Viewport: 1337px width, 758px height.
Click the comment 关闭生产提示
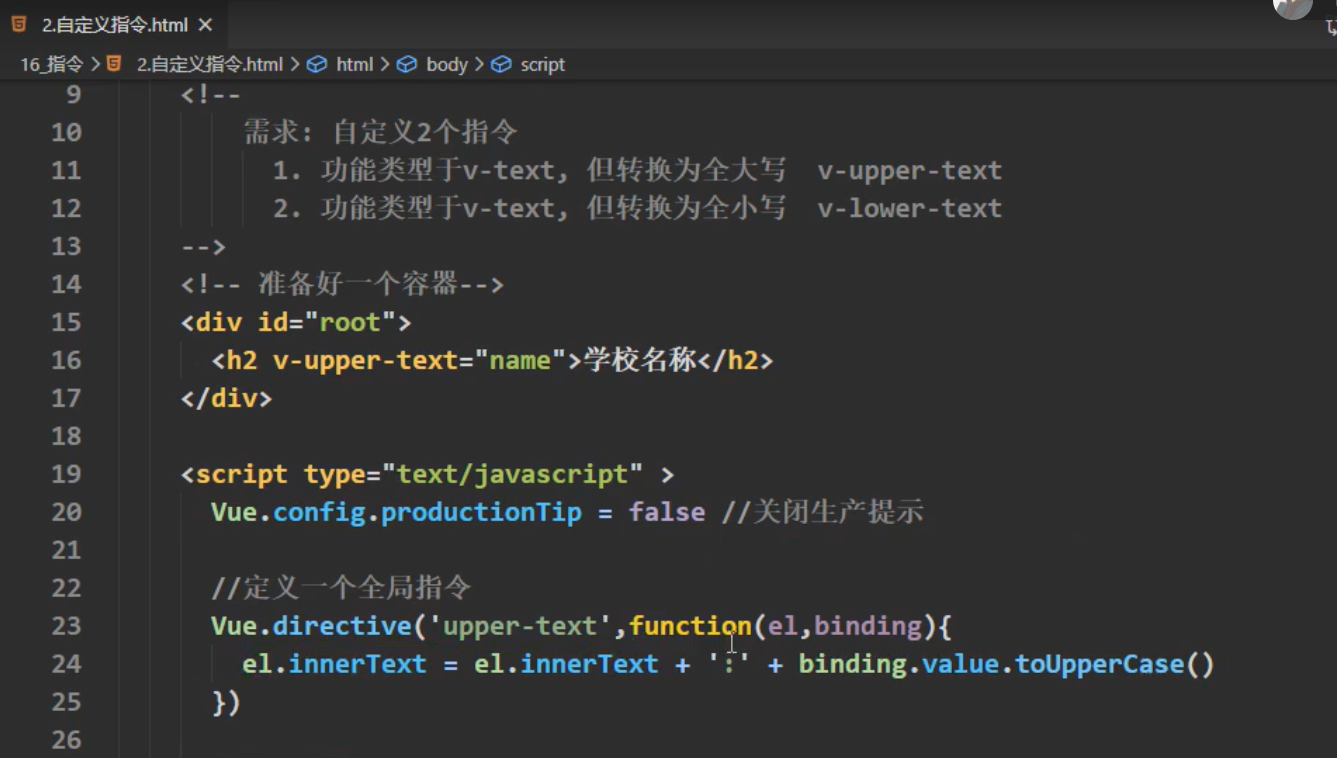click(x=836, y=513)
